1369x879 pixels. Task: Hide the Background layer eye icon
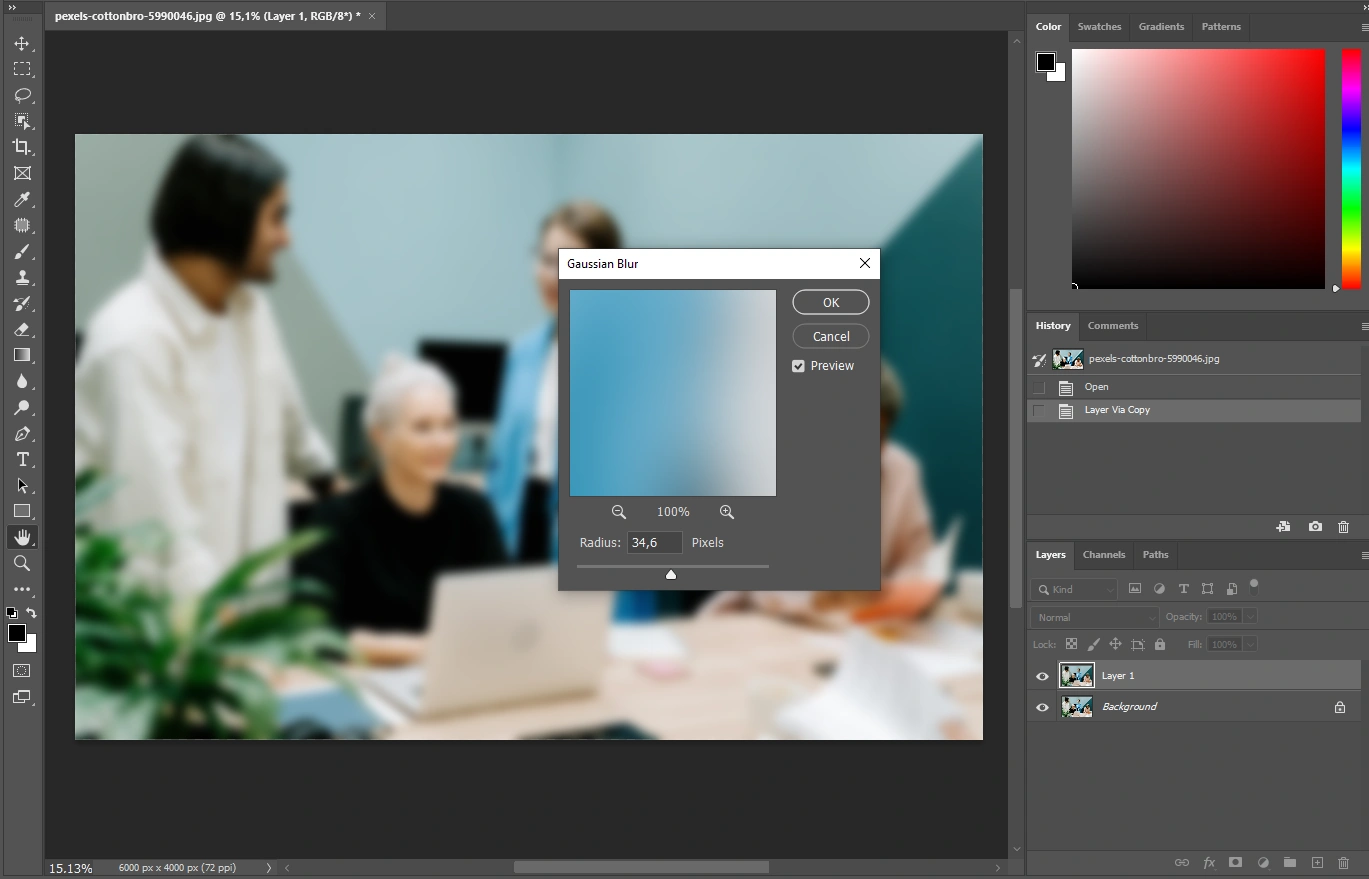1042,707
